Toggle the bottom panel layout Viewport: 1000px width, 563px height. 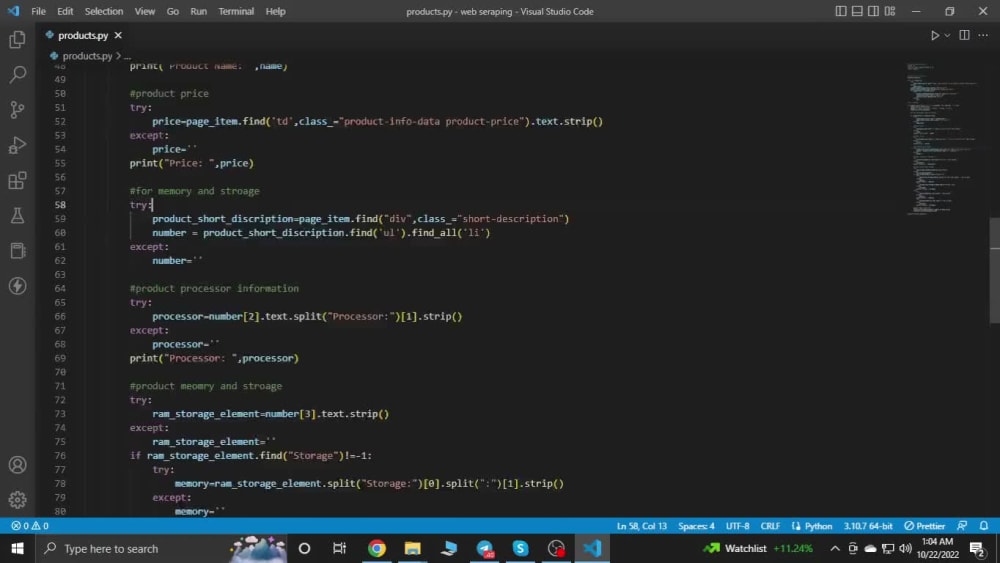point(857,11)
